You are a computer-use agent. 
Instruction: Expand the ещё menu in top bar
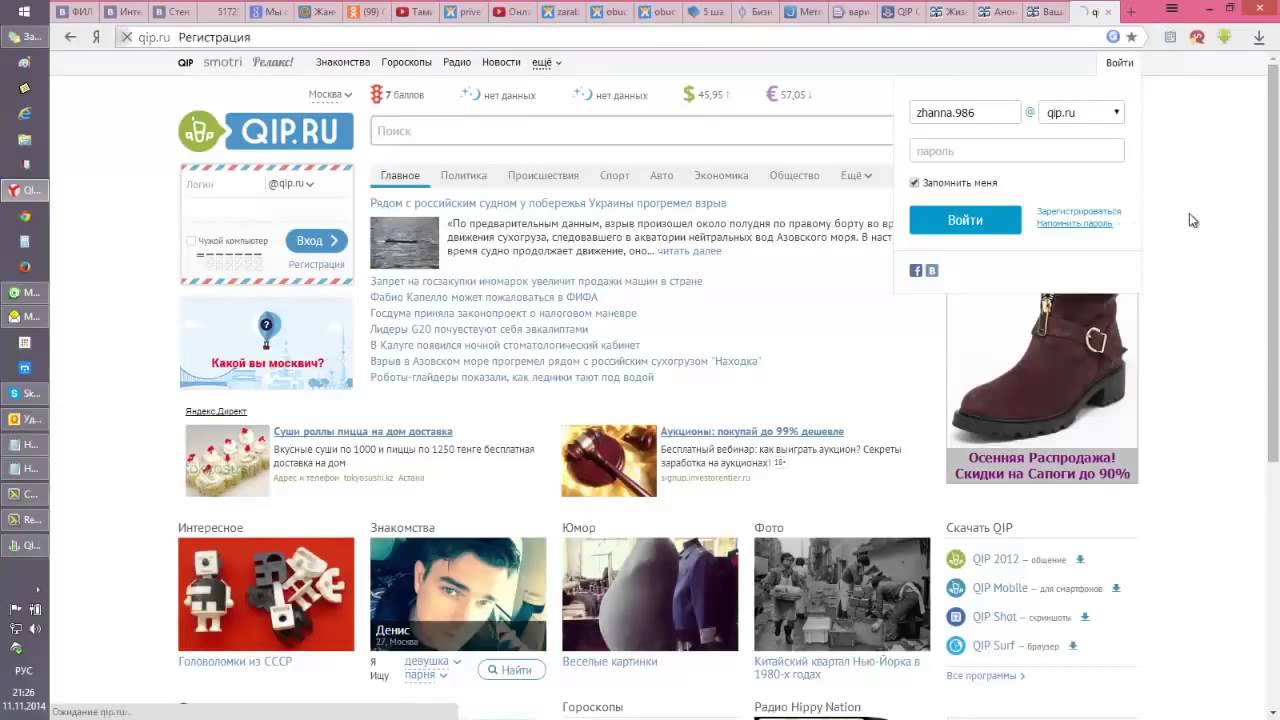click(x=546, y=62)
